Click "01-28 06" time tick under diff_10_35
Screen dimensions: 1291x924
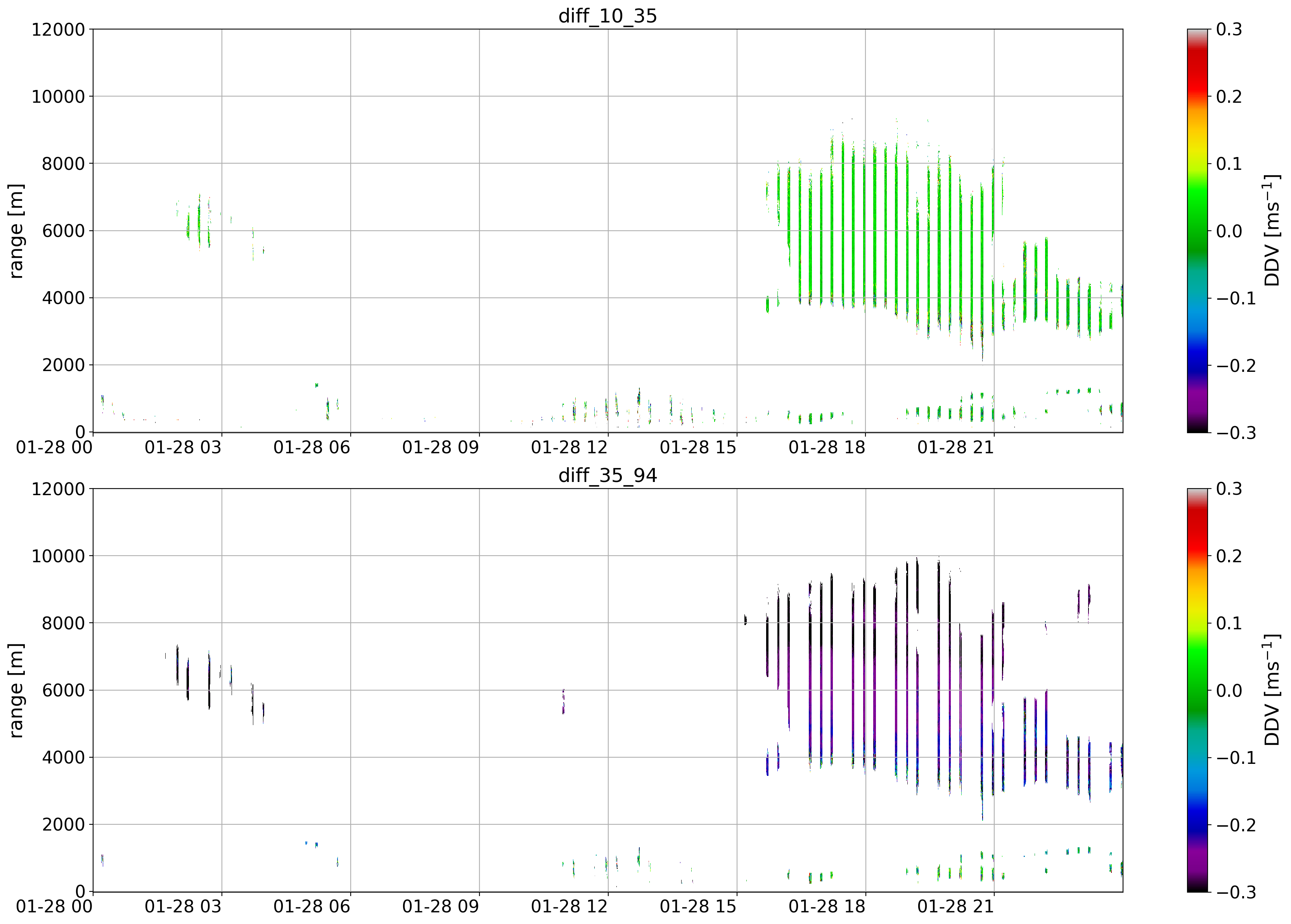coord(312,448)
